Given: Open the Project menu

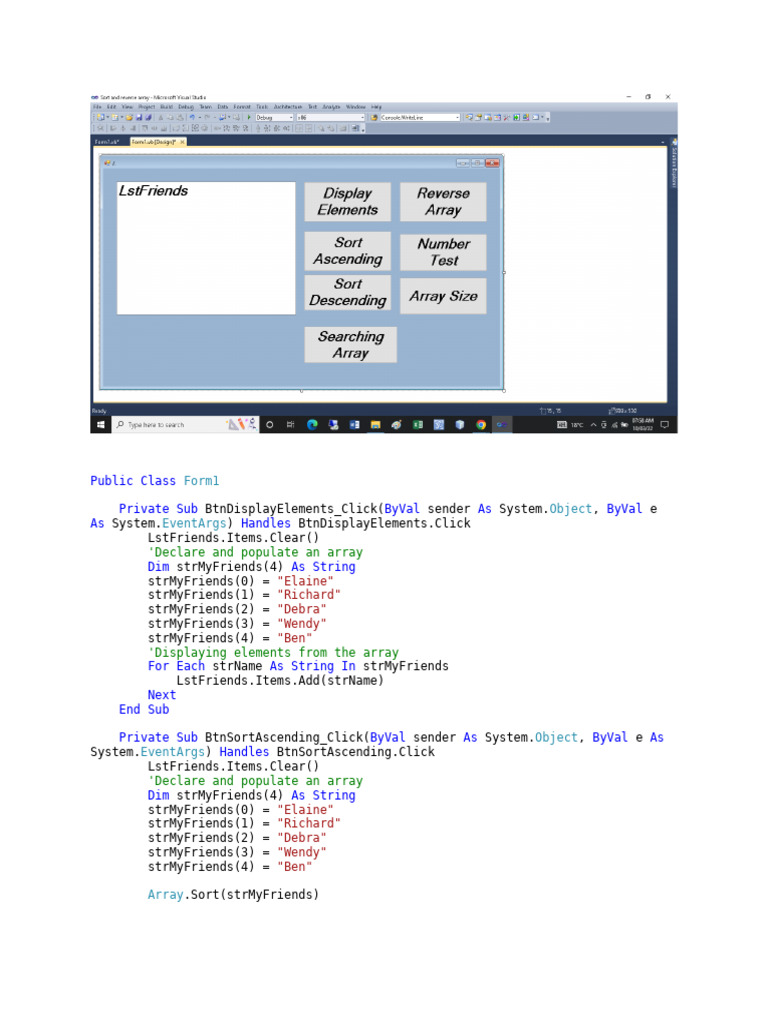Looking at the screenshot, I should pos(147,106).
